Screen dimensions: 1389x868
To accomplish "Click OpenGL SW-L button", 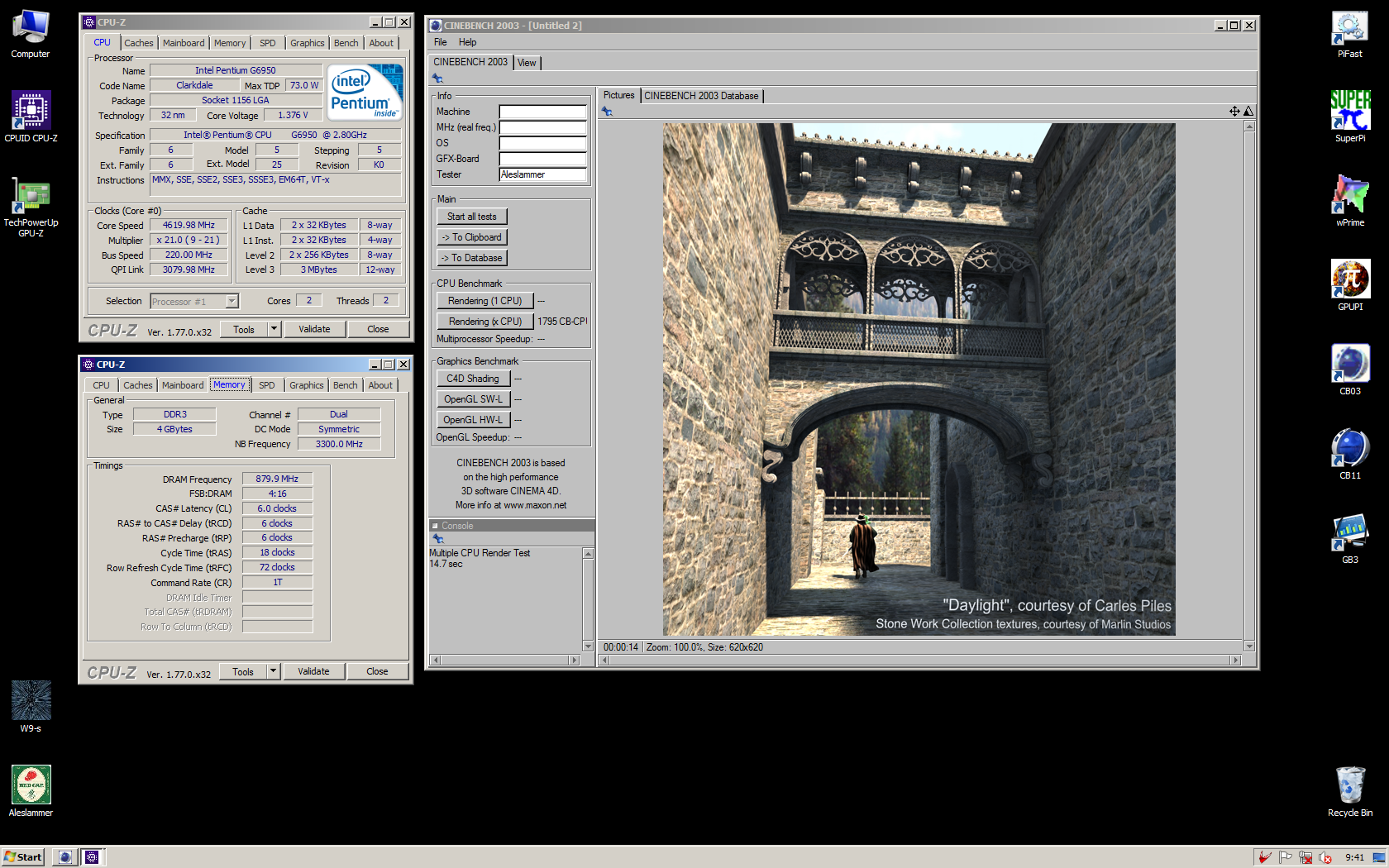I will [x=473, y=399].
